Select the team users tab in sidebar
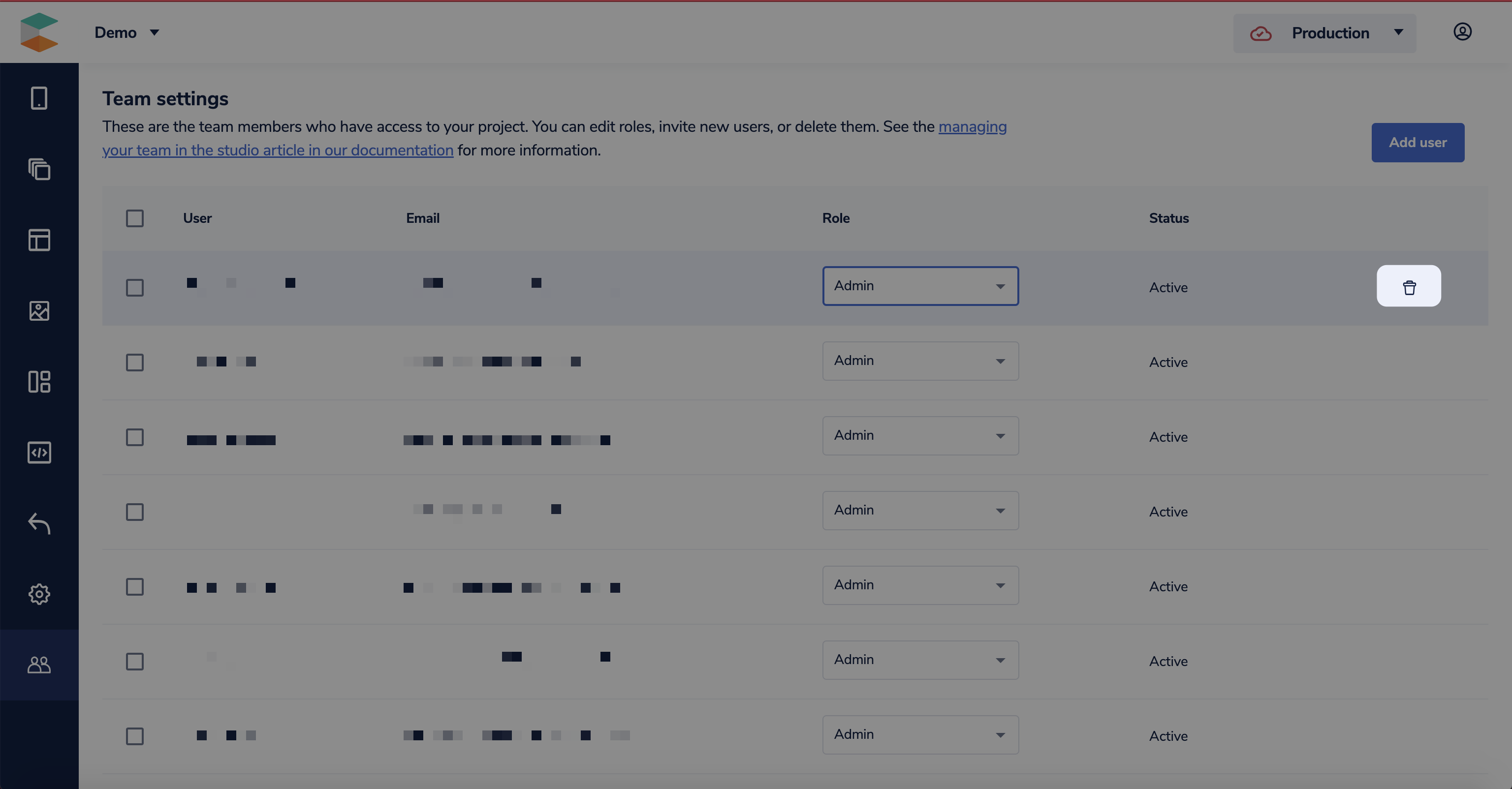 pos(39,665)
